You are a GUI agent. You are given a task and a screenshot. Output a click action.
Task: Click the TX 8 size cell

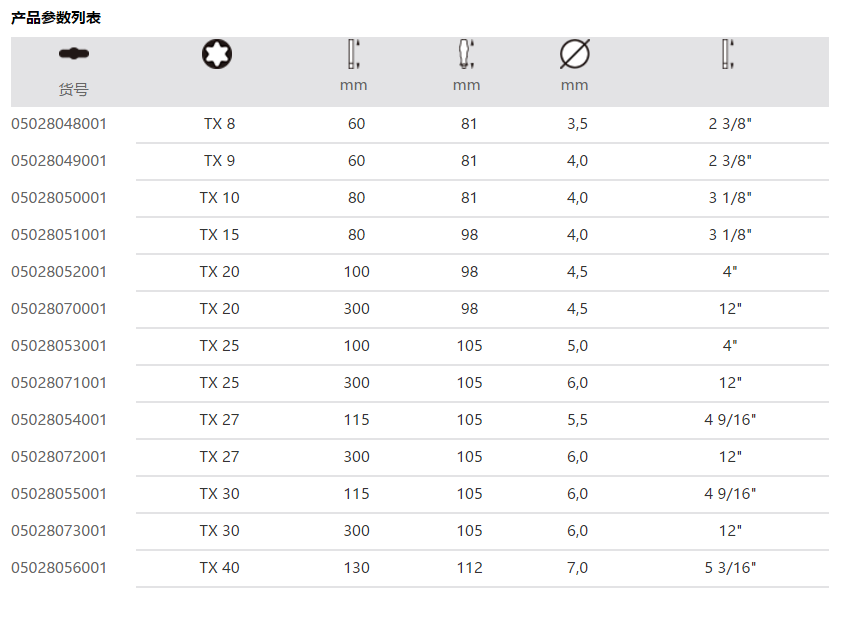220,124
